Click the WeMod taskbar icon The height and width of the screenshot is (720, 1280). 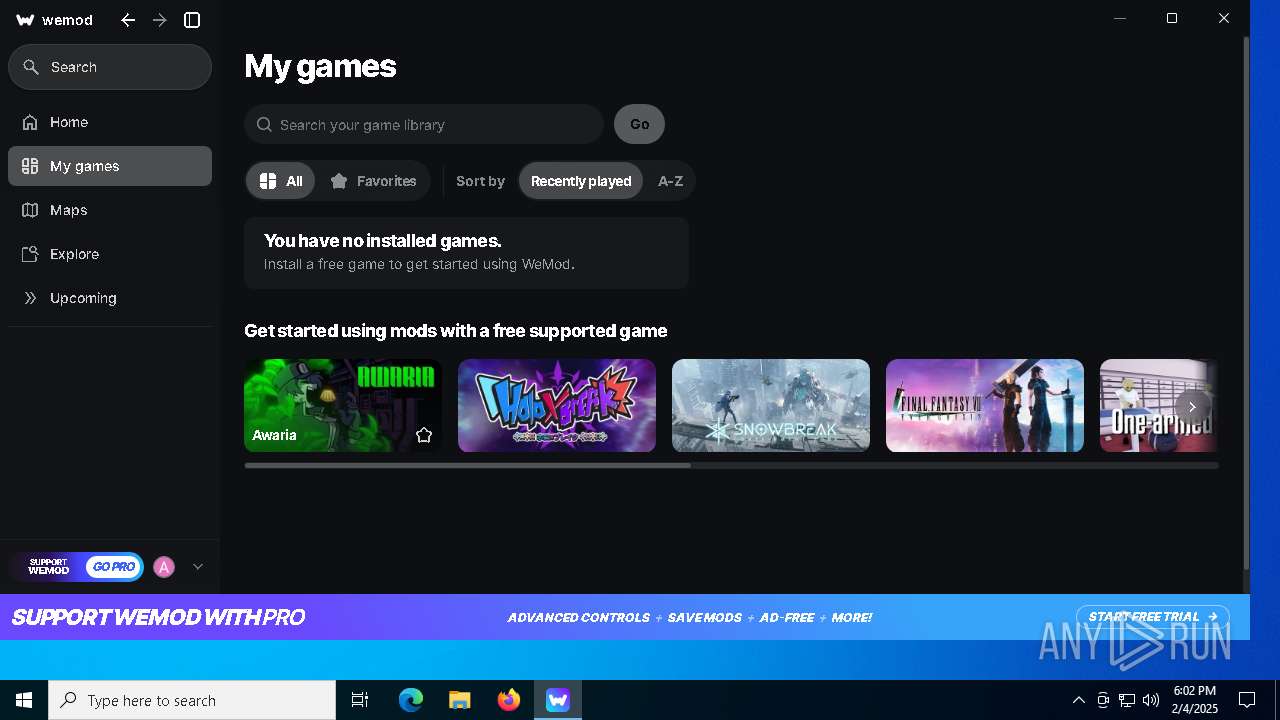pyautogui.click(x=558, y=700)
